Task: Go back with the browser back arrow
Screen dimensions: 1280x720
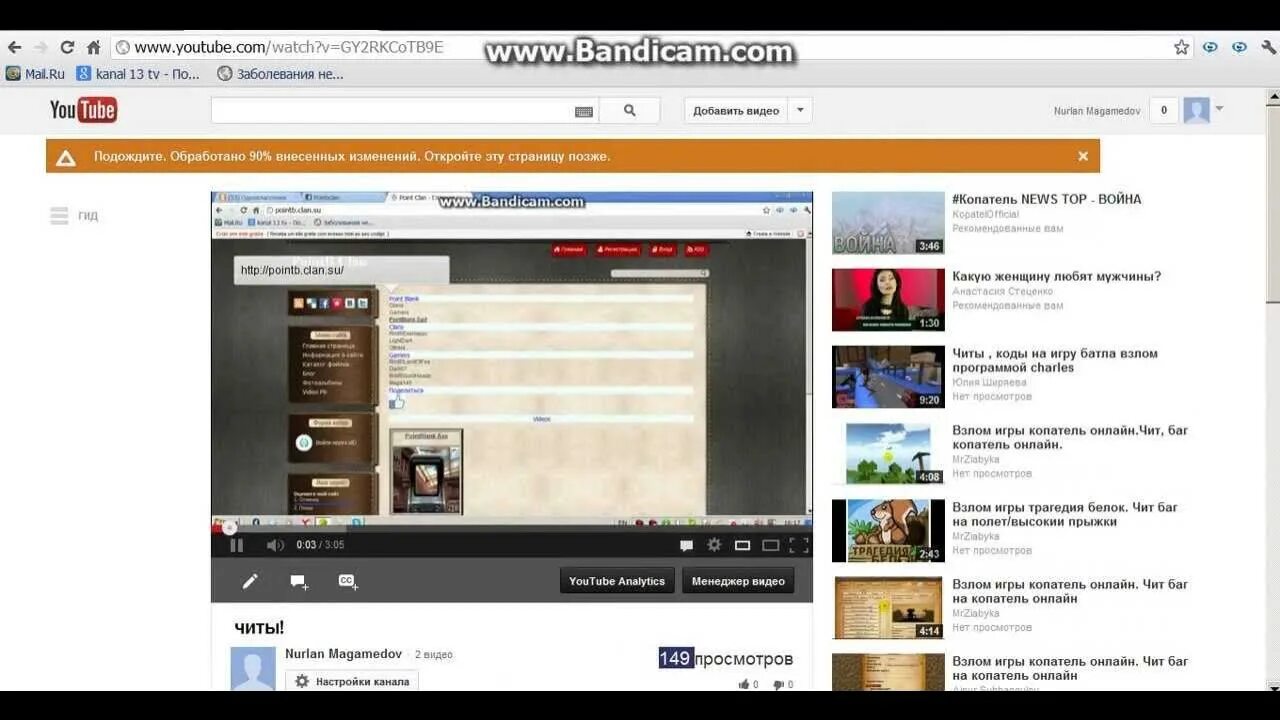Action: 14,47
